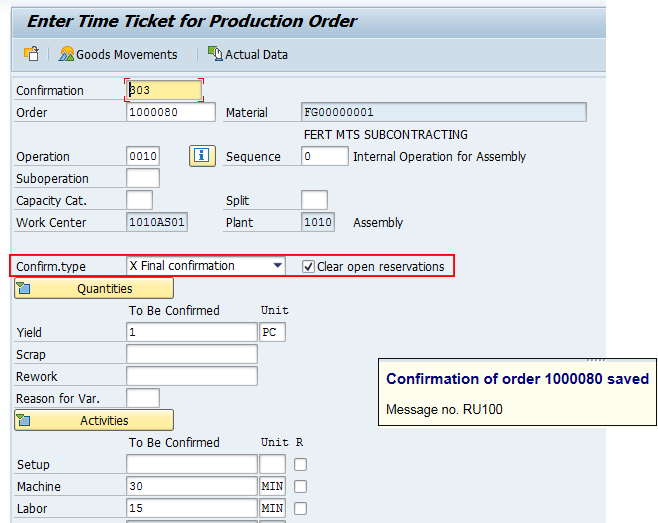Select the Yield quantity input field
The image size is (658, 523).
(x=191, y=332)
